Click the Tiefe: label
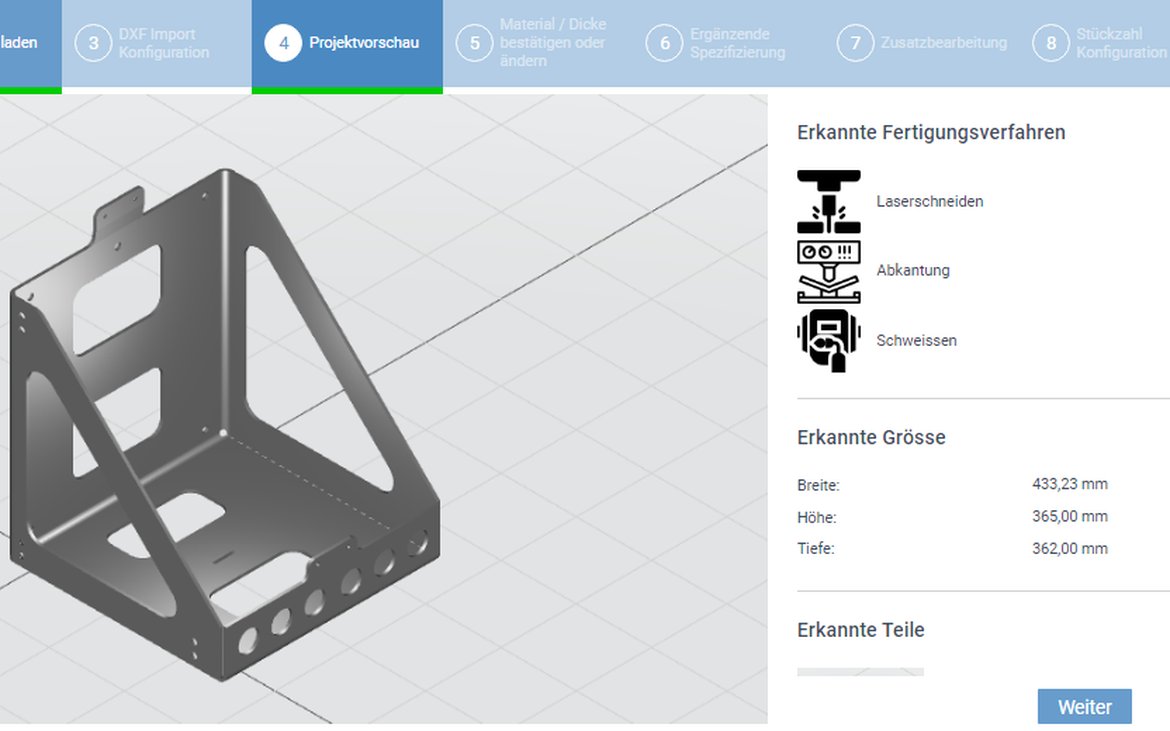The image size is (1170, 731). (816, 549)
